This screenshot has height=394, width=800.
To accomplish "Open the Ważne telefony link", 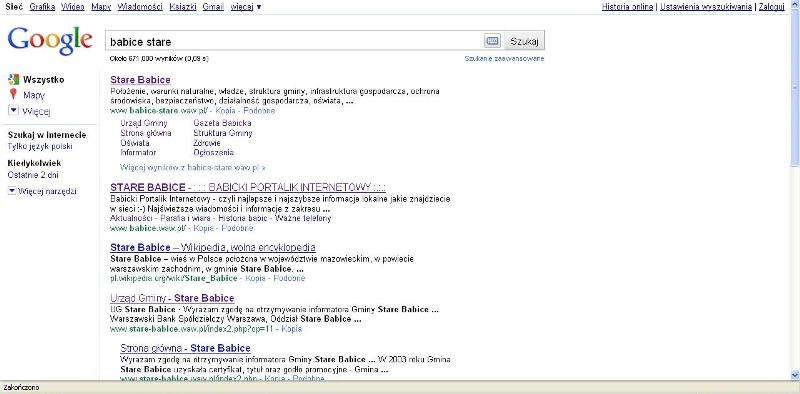I will [303, 218].
